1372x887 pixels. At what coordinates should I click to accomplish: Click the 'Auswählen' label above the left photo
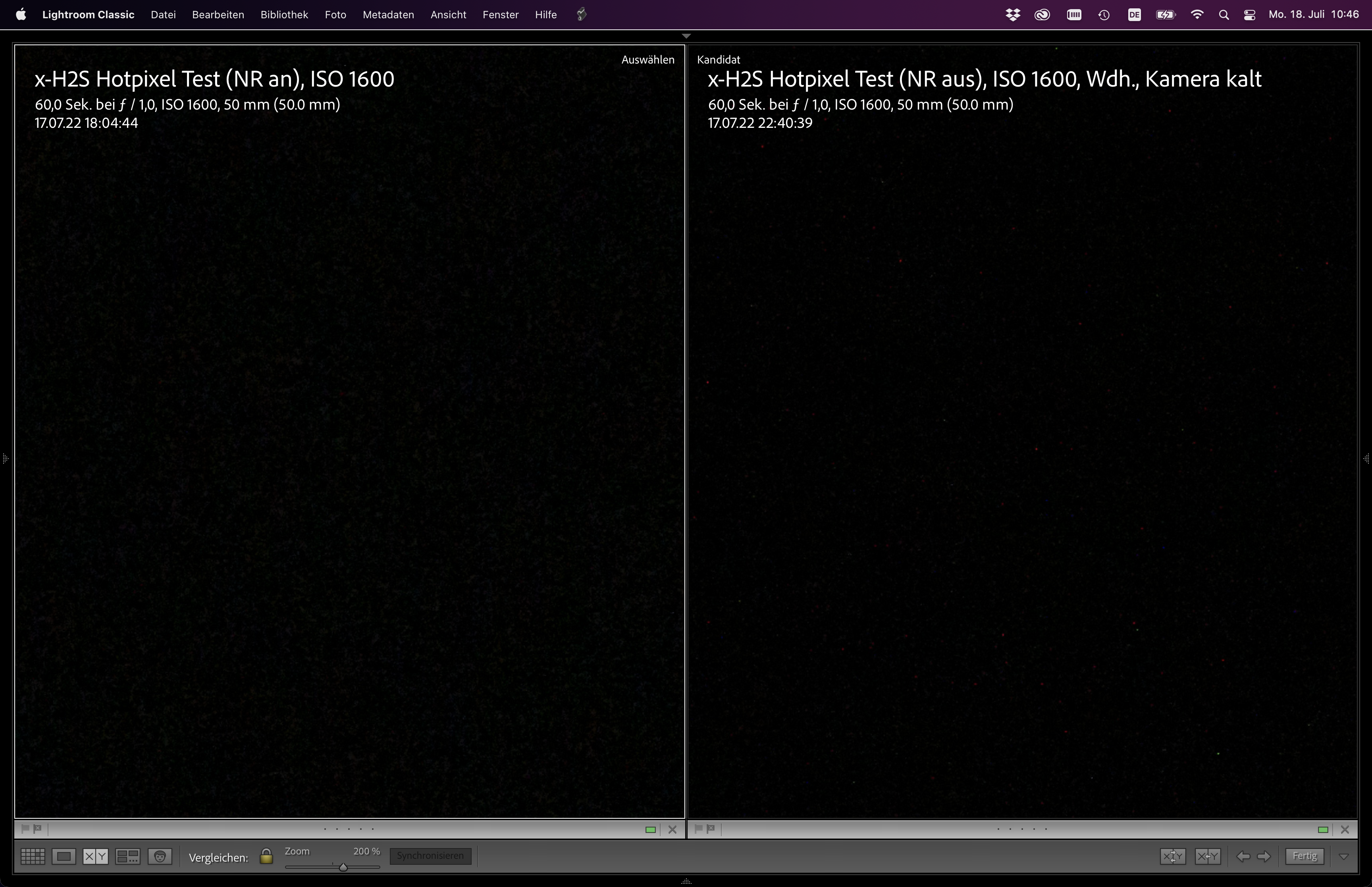(648, 59)
